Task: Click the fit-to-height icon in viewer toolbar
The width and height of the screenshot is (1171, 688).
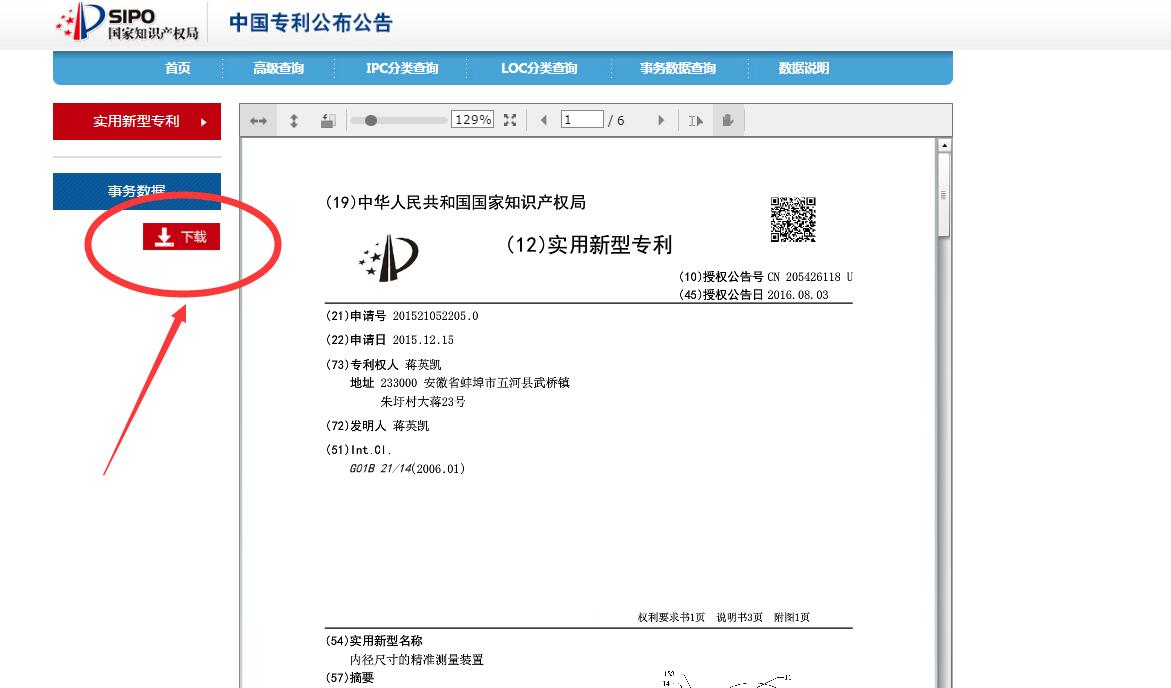Action: [x=294, y=121]
